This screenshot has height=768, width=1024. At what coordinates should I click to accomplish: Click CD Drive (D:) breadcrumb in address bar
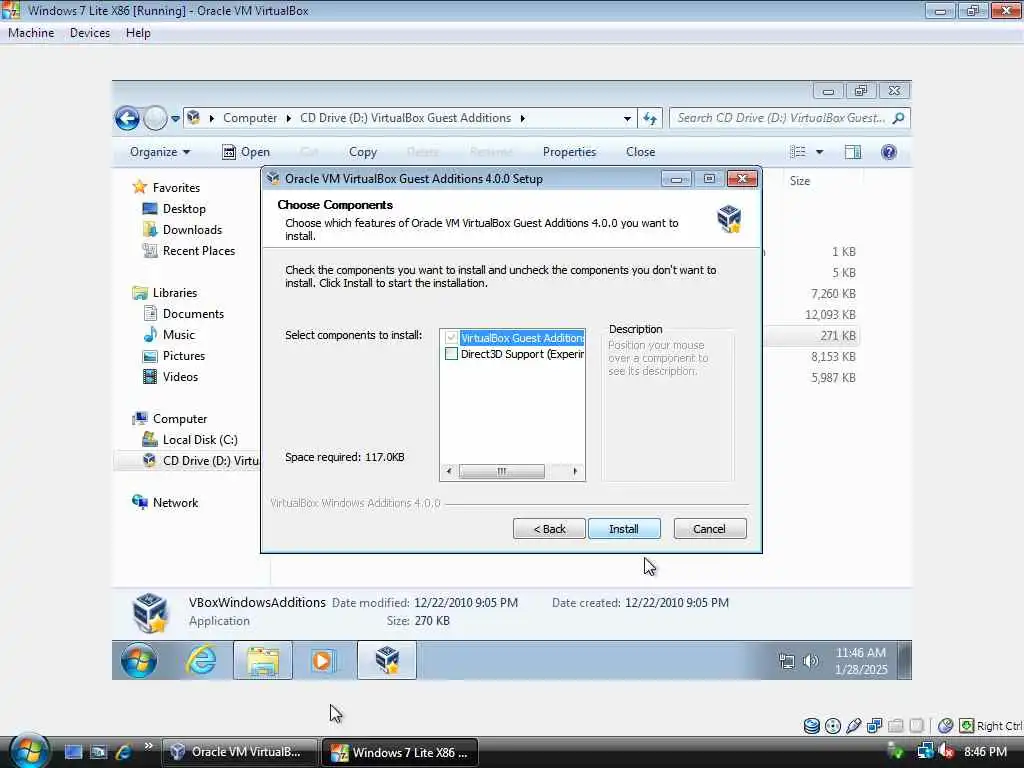[405, 118]
